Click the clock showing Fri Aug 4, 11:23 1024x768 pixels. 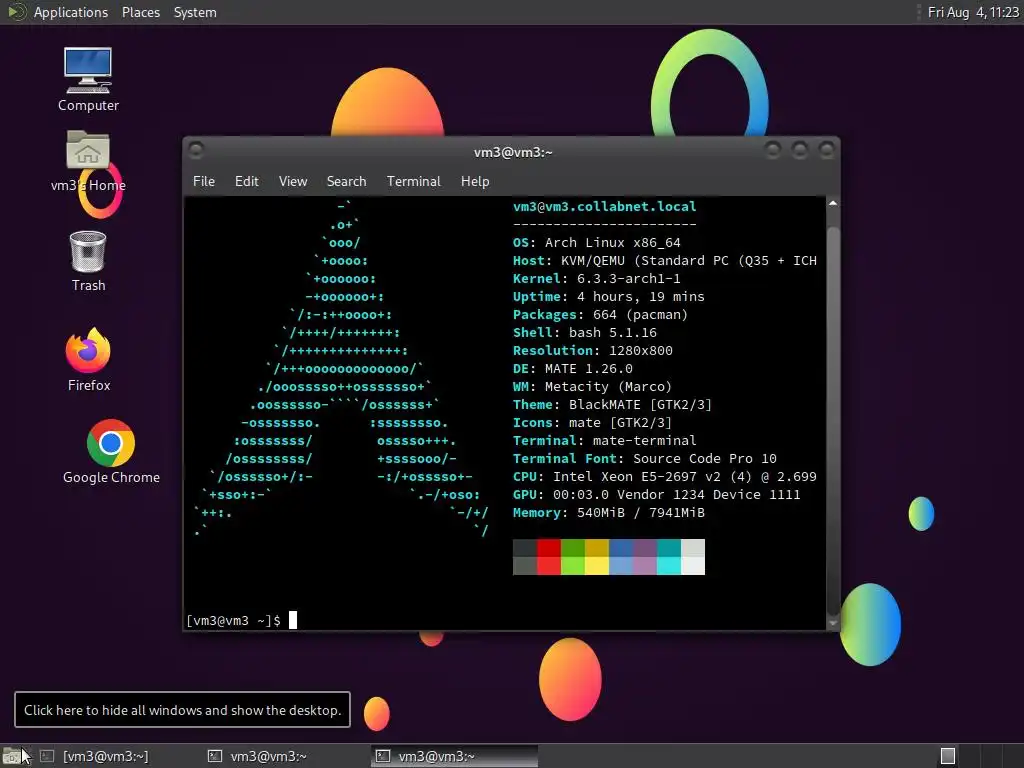pos(973,12)
